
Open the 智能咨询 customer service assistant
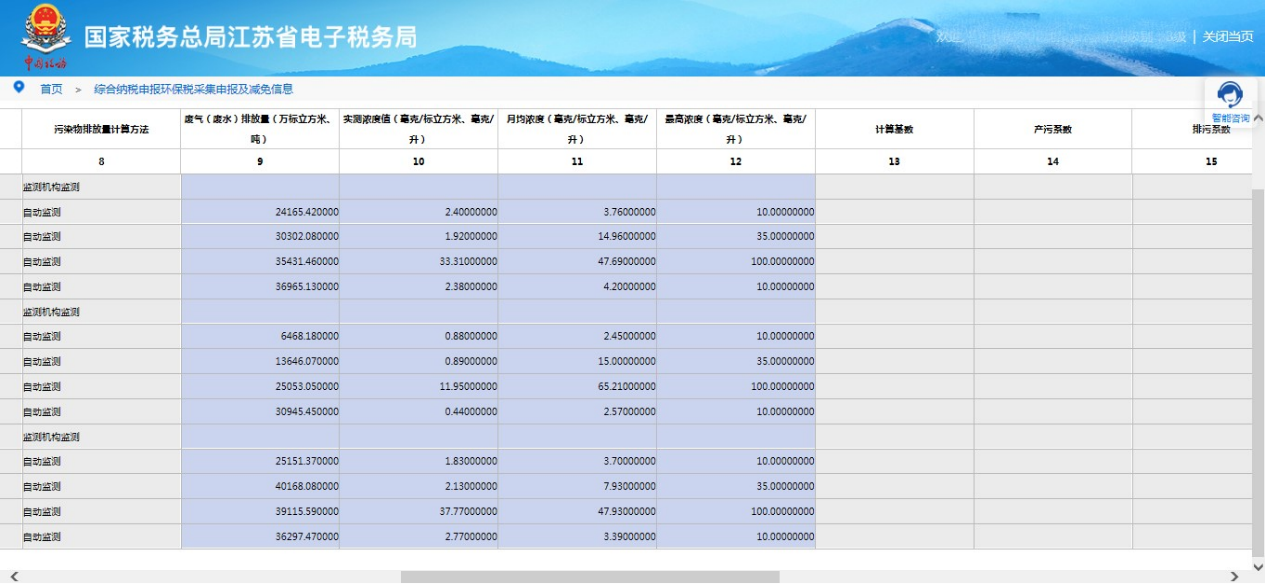(x=1229, y=101)
